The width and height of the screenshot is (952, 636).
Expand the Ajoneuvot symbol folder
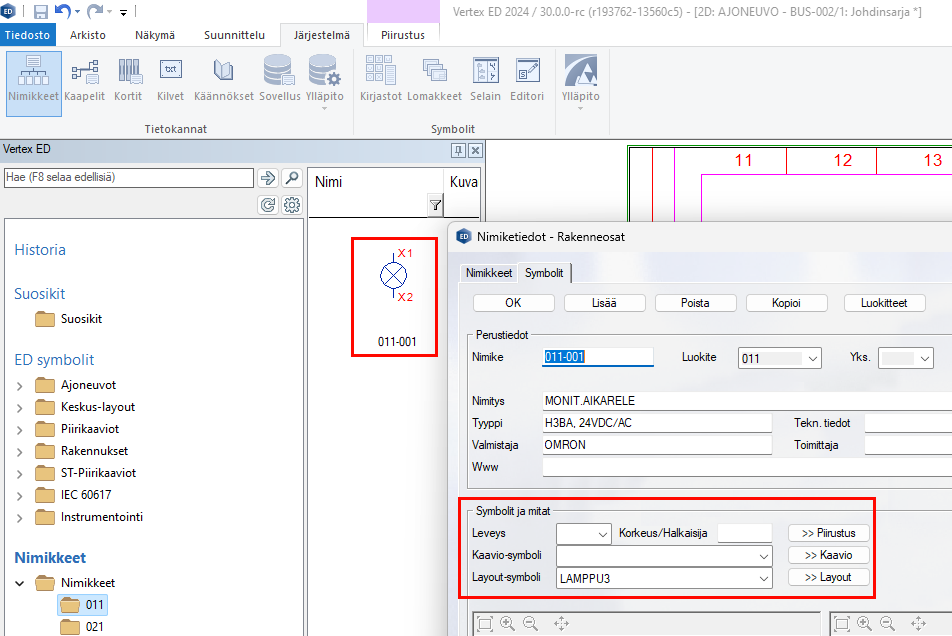[20, 385]
